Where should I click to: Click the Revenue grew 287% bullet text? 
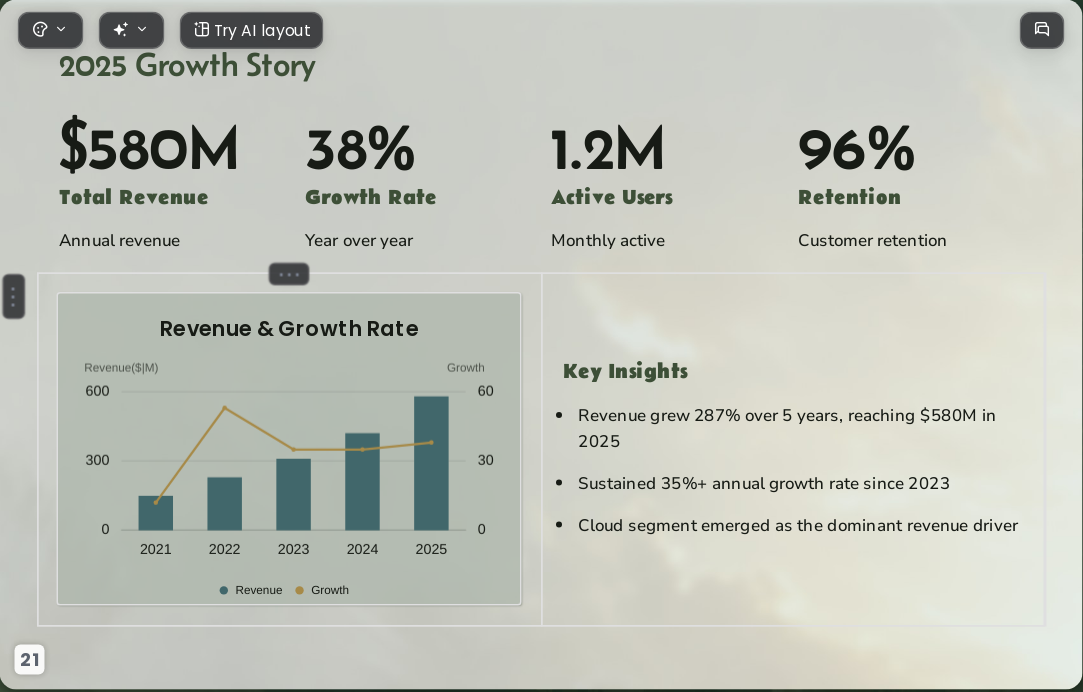(x=787, y=428)
